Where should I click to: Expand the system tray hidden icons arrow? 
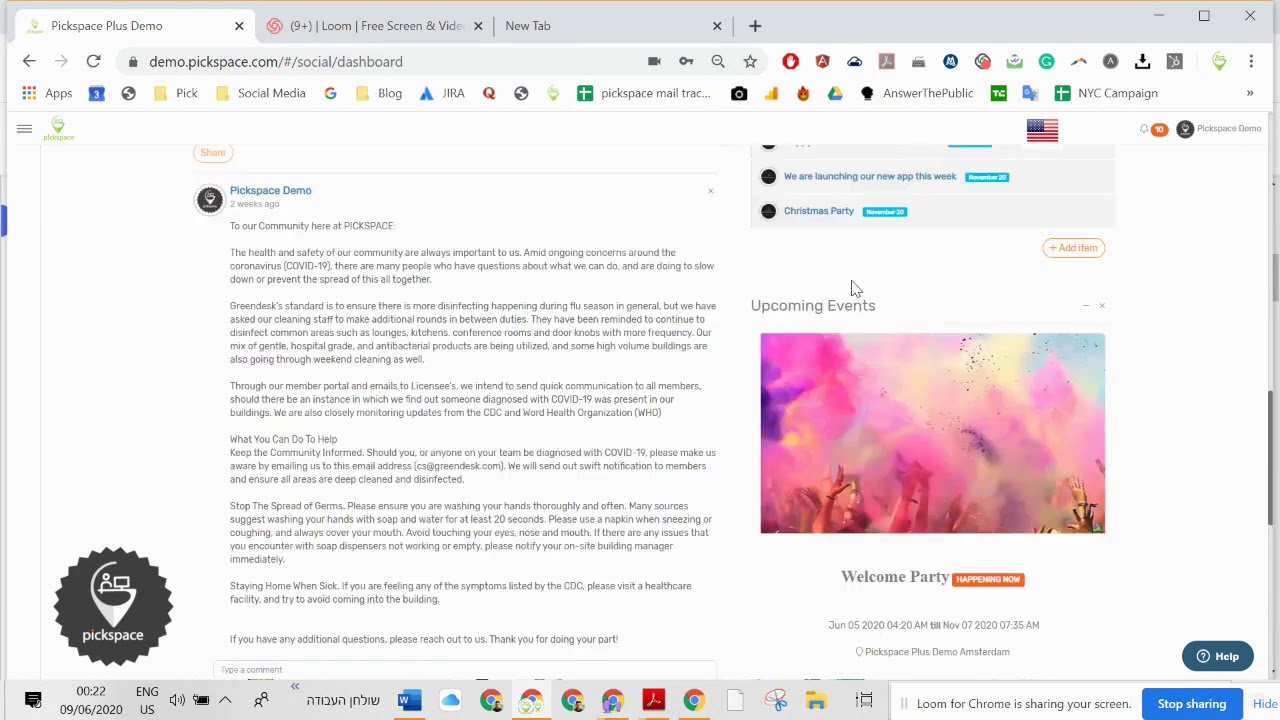point(225,701)
